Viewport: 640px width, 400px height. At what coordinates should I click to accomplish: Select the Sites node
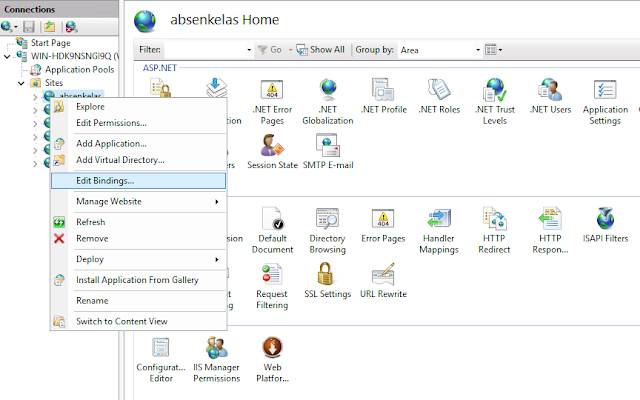point(53,83)
